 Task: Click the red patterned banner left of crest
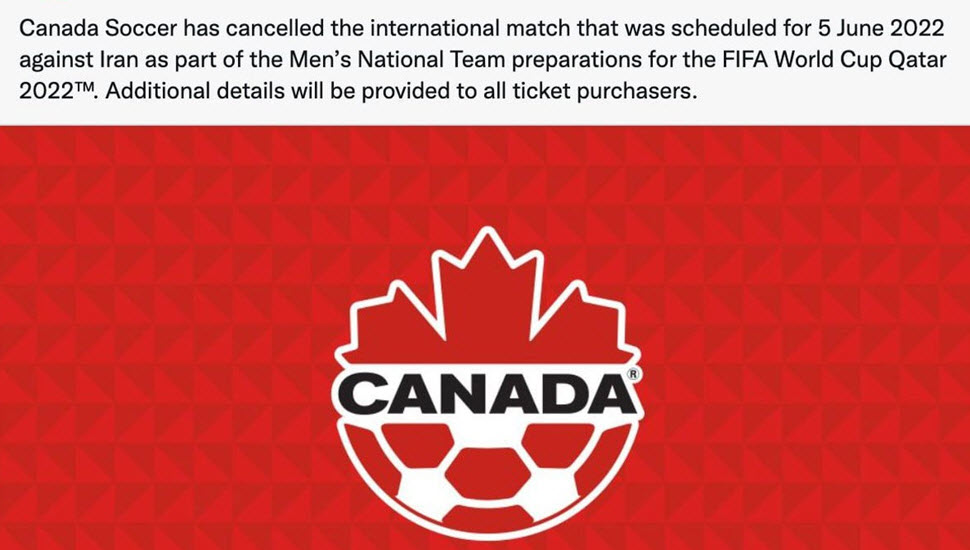164,337
